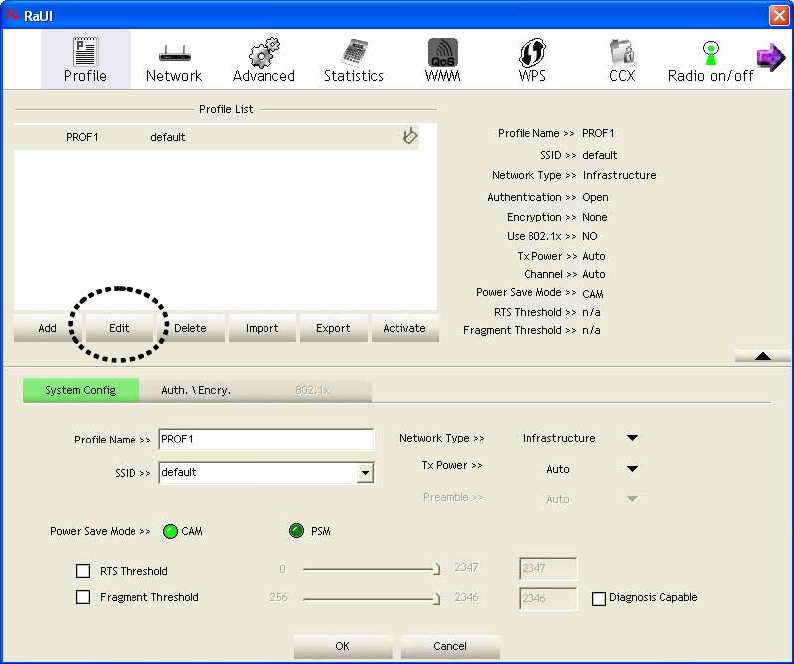The width and height of the screenshot is (794, 664).
Task: Click the RaUI title bar logo
Action: (x=12, y=14)
